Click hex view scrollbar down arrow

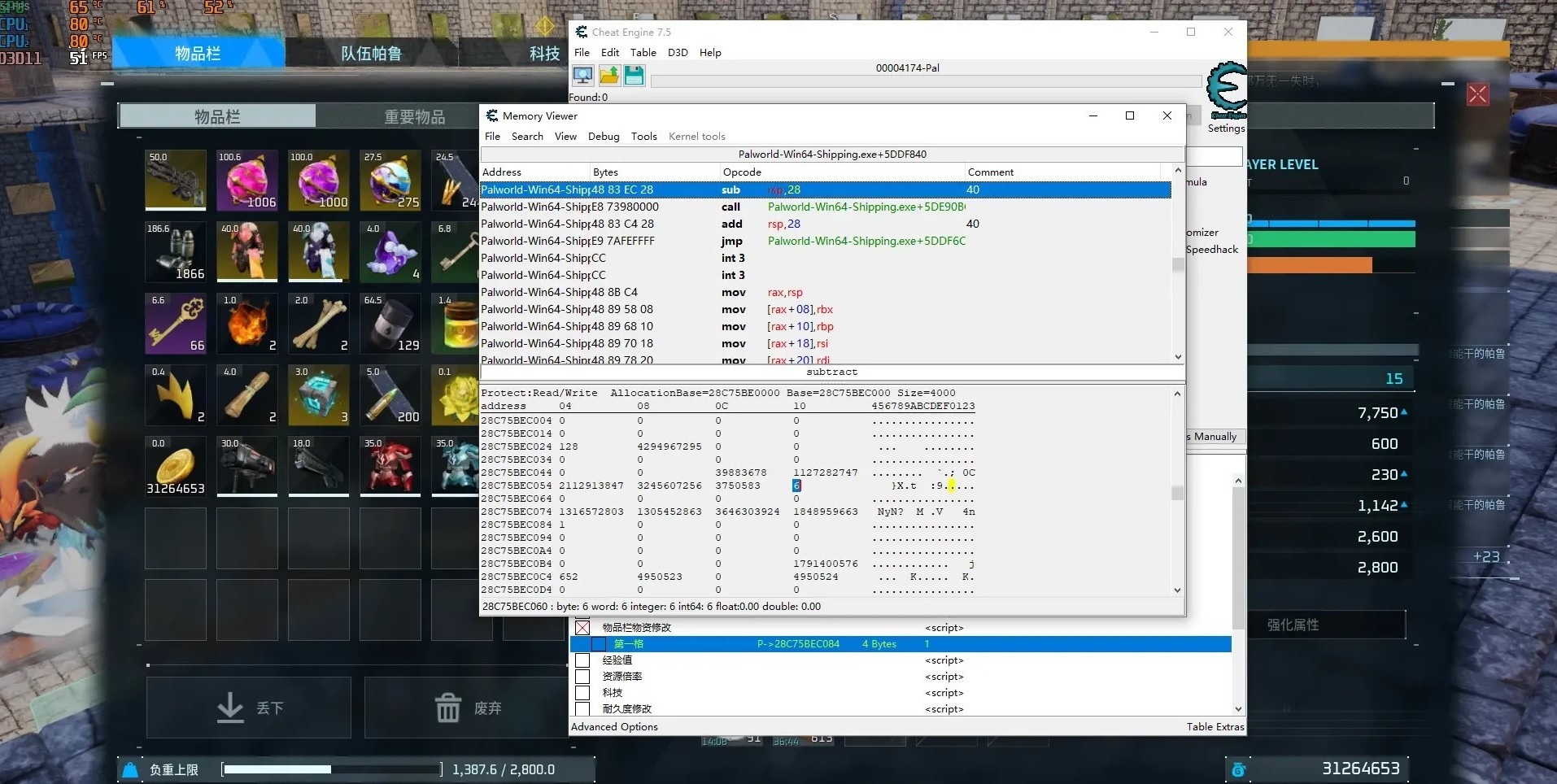(1177, 590)
